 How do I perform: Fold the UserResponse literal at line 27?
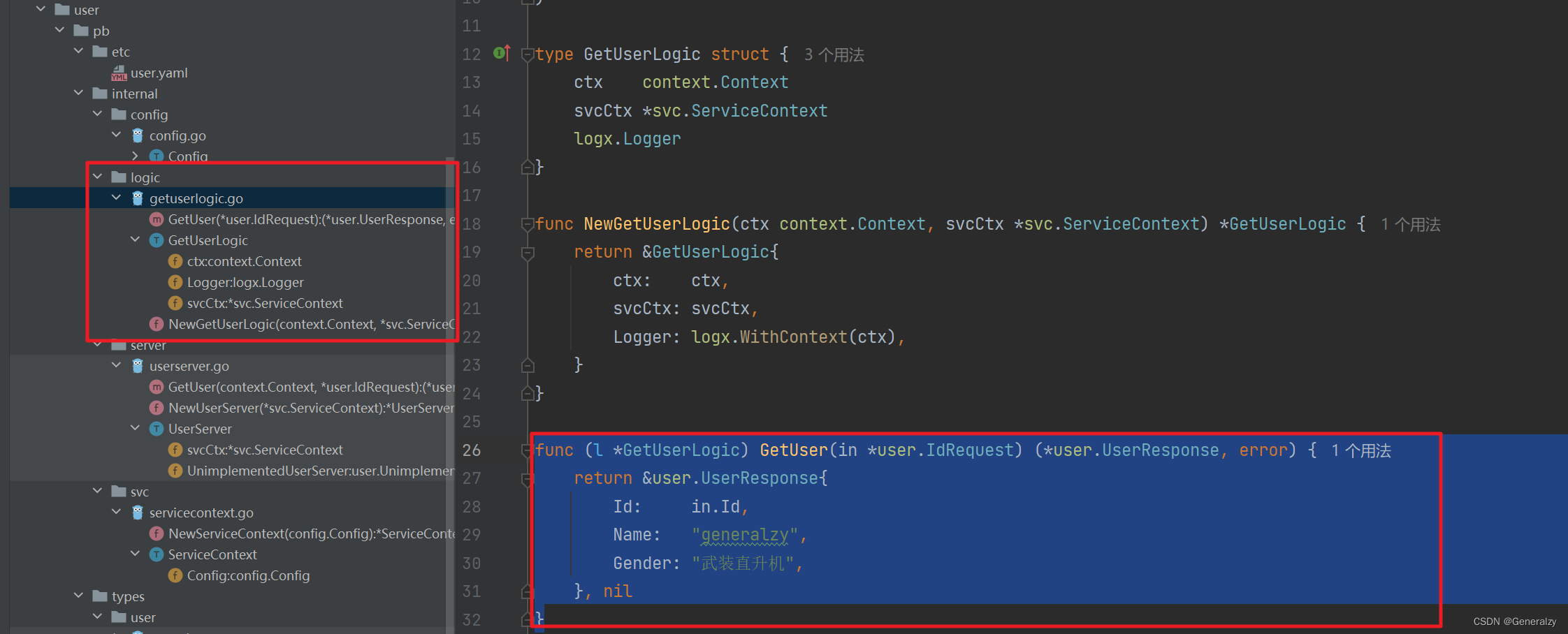click(x=528, y=479)
